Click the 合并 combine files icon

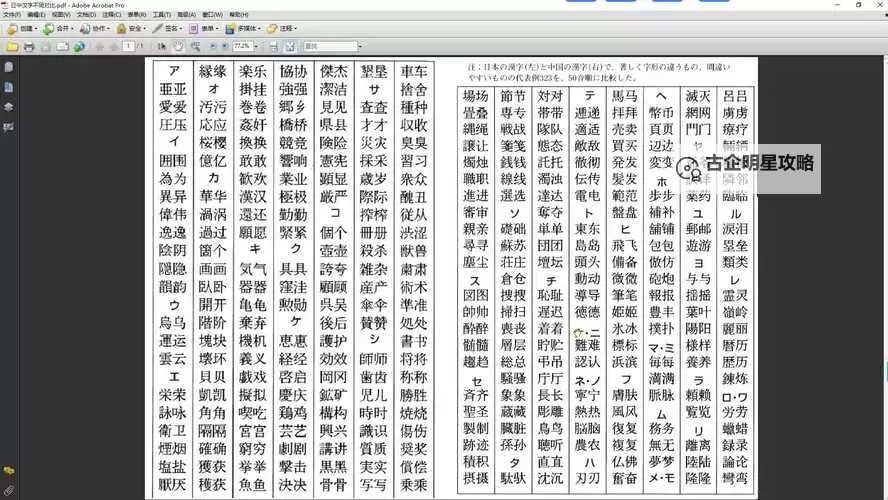pos(49,28)
